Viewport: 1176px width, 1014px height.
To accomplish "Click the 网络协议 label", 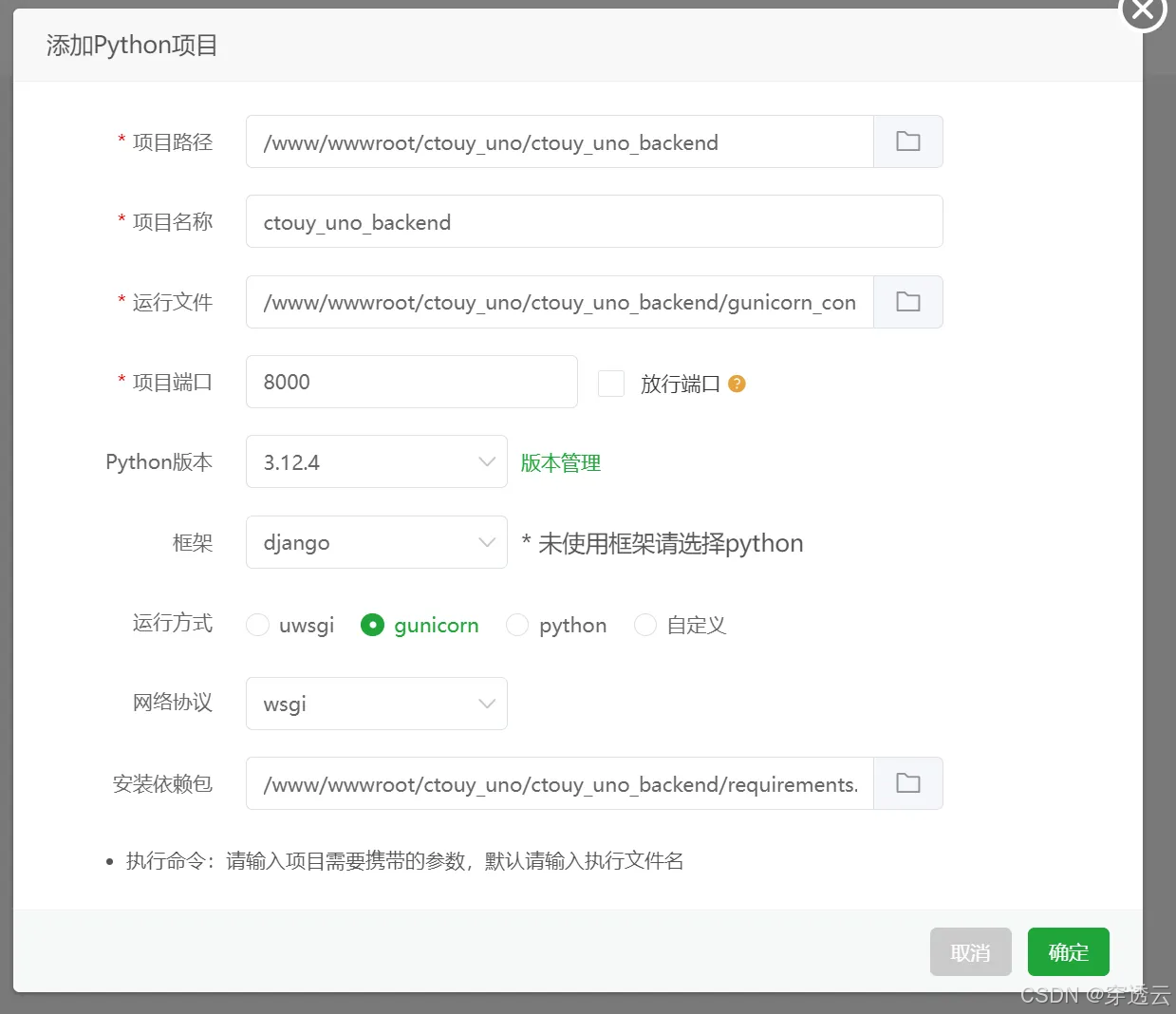I will 173,703.
